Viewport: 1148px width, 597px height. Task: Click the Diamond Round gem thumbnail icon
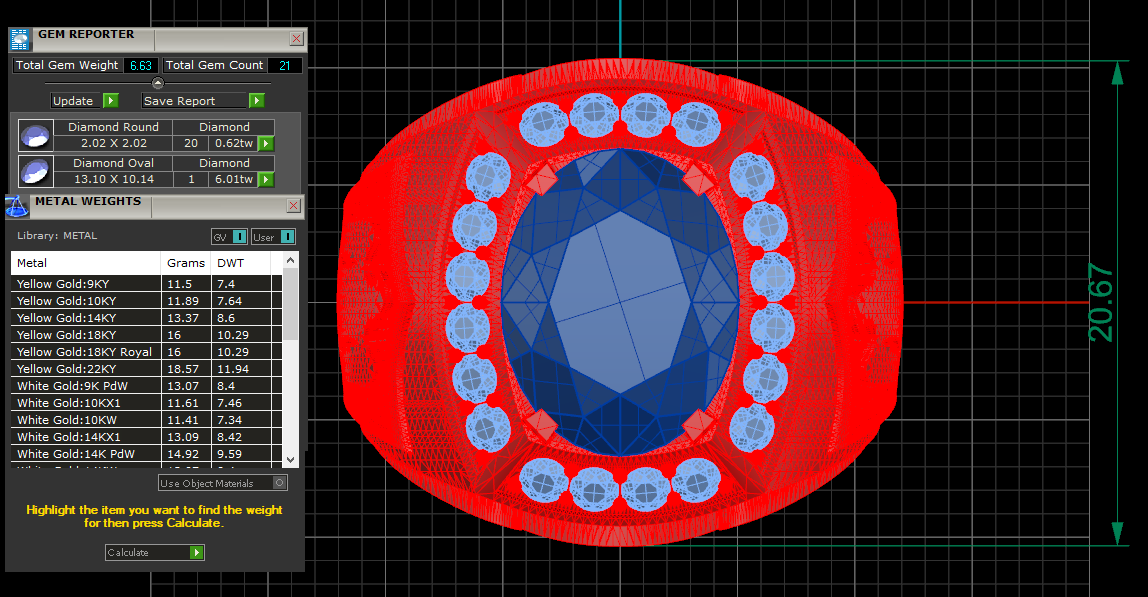(36, 135)
